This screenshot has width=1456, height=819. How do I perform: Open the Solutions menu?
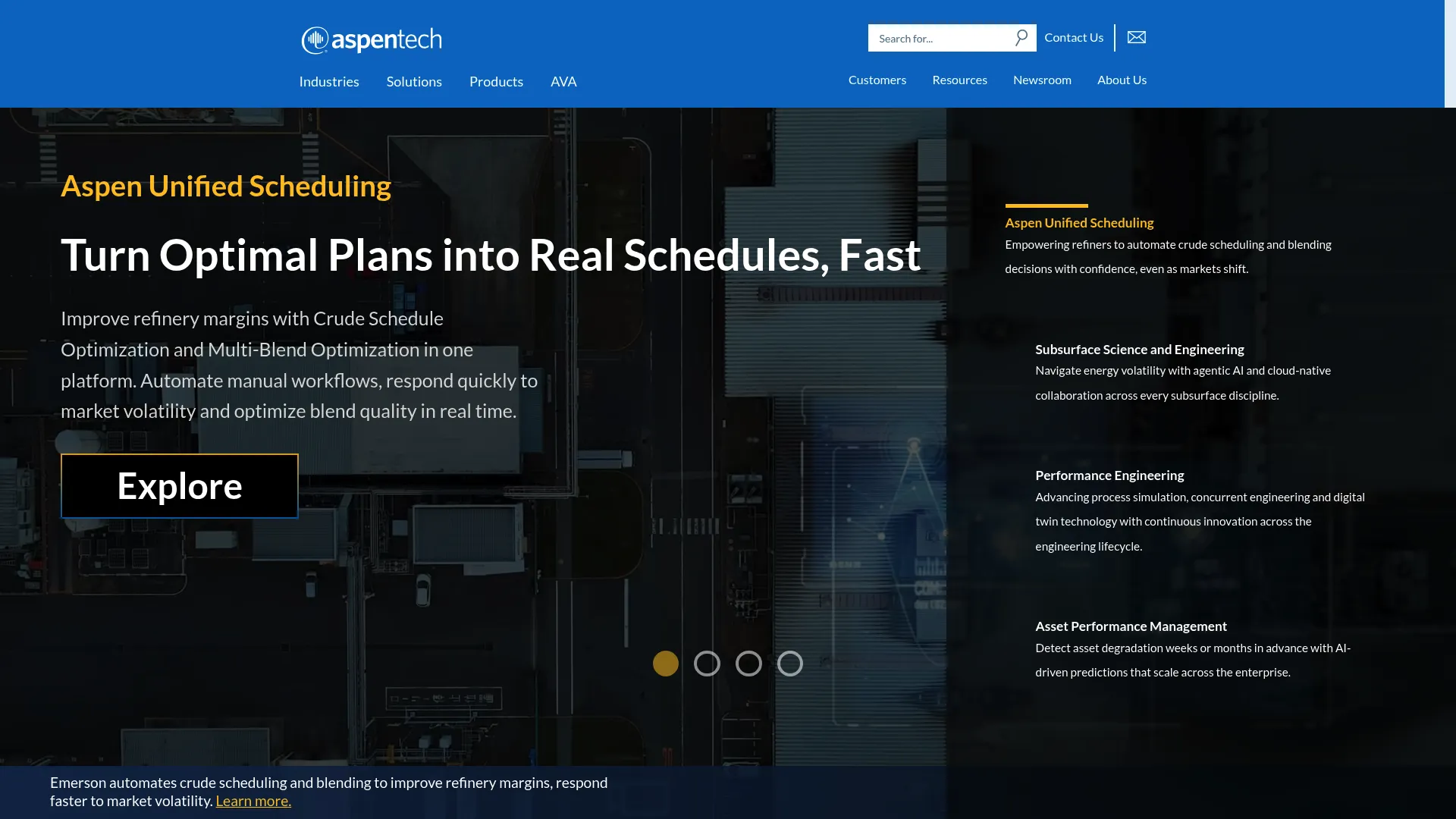414,81
